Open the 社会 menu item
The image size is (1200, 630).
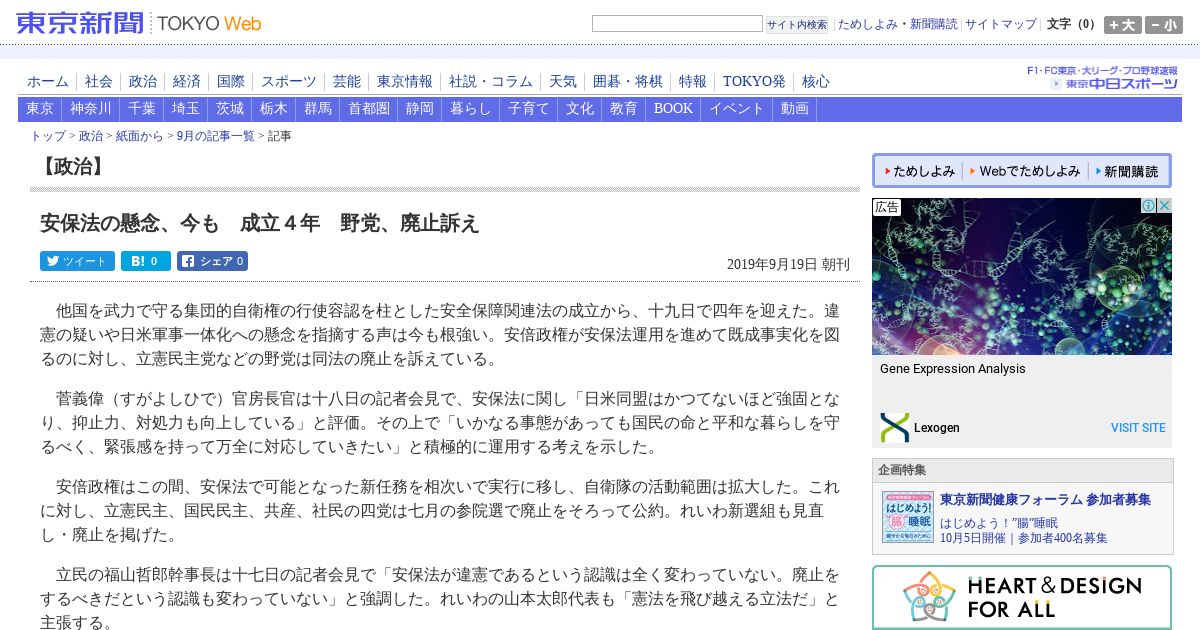tap(99, 81)
